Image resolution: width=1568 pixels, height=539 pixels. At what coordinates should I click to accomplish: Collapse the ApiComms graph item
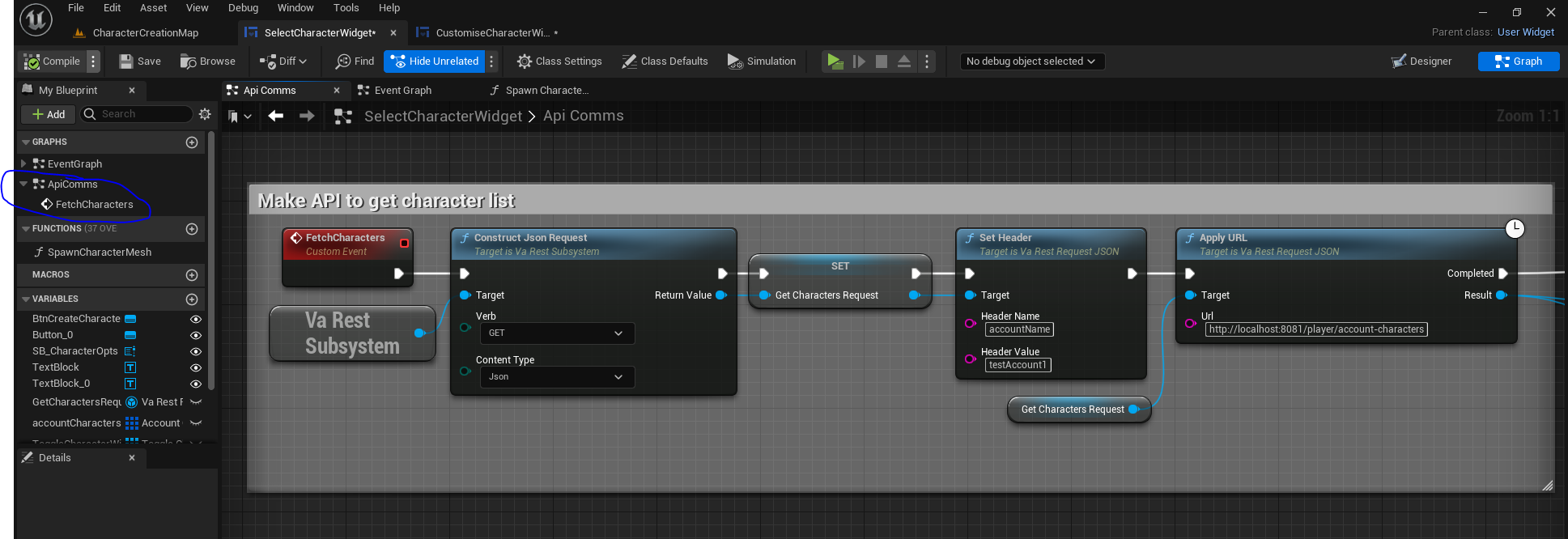coord(23,184)
